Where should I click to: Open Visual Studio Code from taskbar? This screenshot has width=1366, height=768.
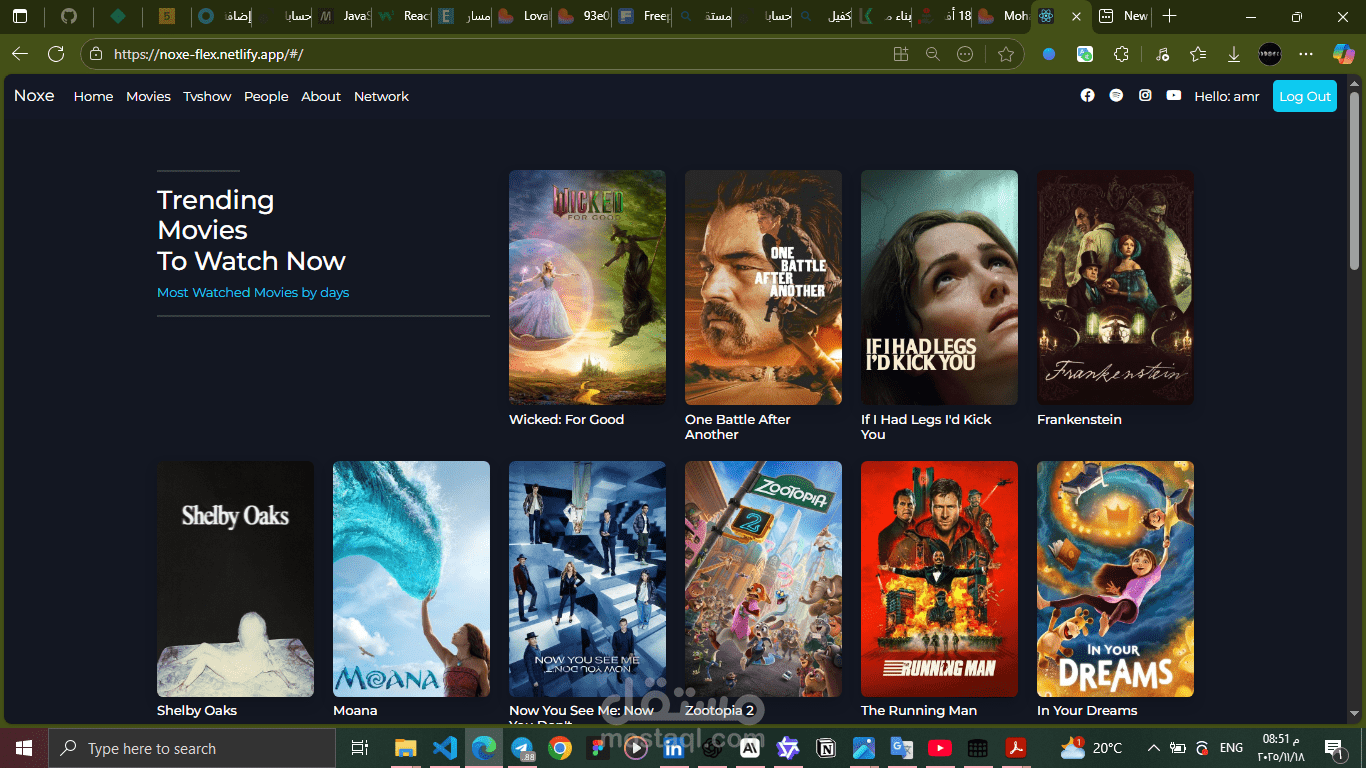click(x=444, y=748)
